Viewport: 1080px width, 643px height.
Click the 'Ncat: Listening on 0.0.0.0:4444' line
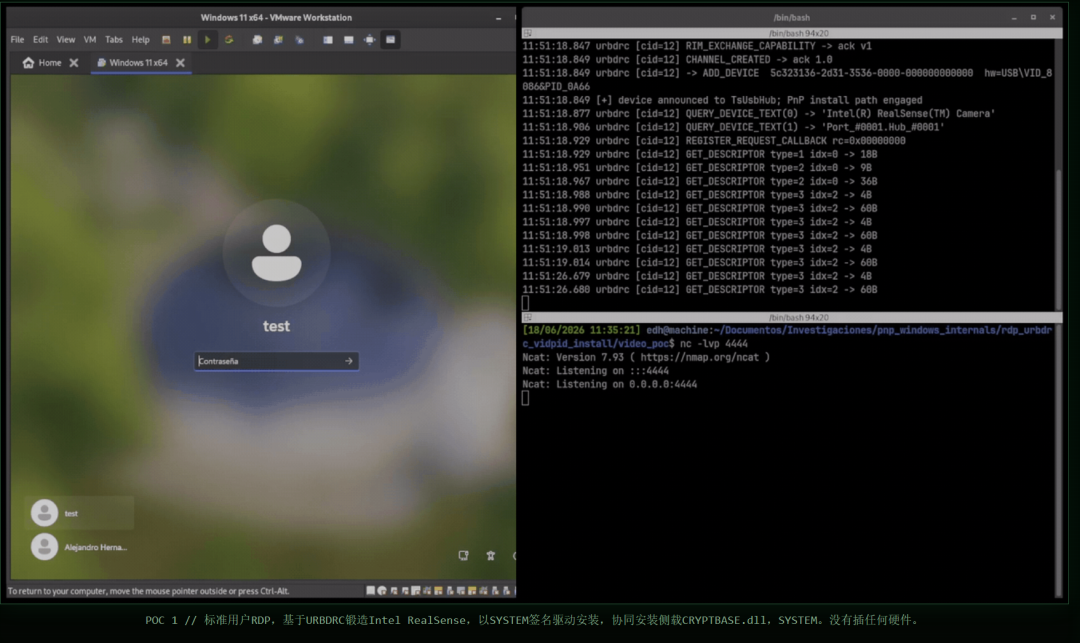click(610, 384)
